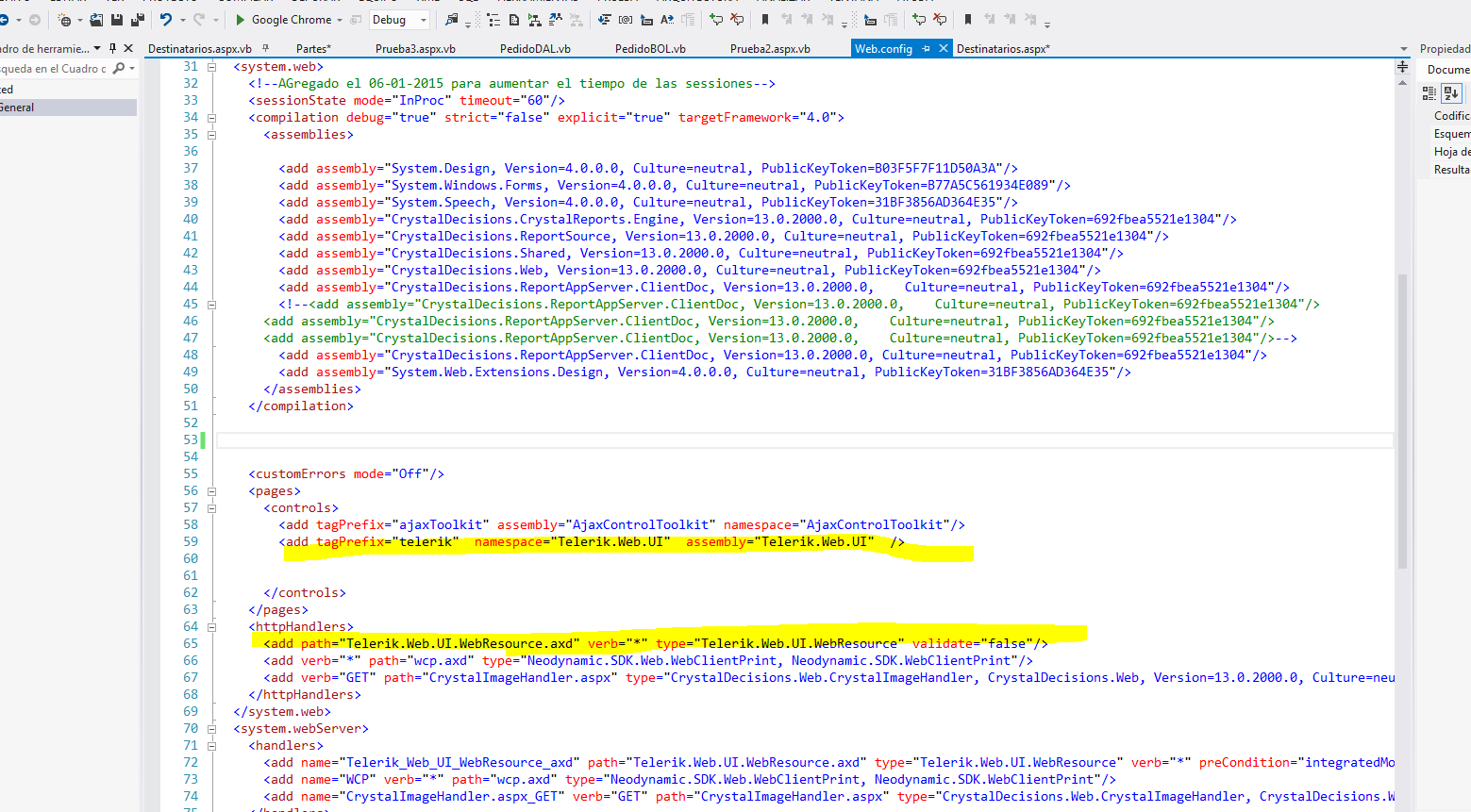
Task: Collapse controls node at line 57
Action: 211,508
